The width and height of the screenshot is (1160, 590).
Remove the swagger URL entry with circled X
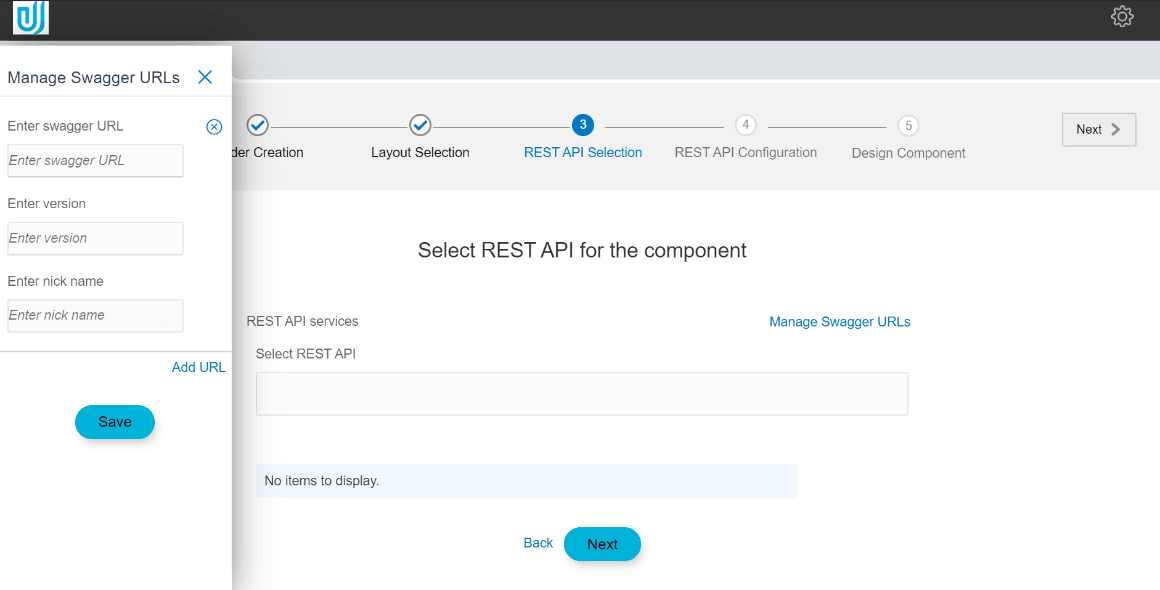[214, 127]
